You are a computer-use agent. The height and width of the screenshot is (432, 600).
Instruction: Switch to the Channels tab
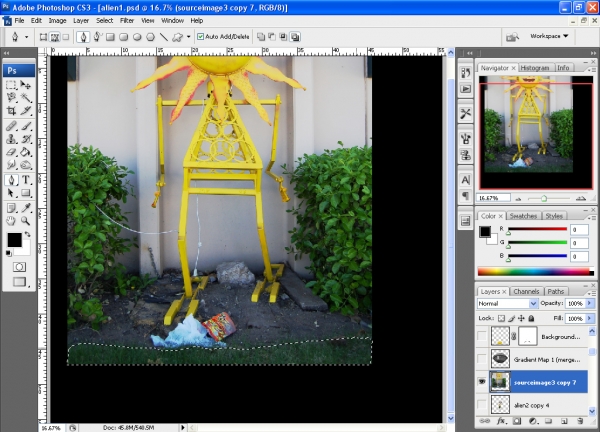[526, 292]
